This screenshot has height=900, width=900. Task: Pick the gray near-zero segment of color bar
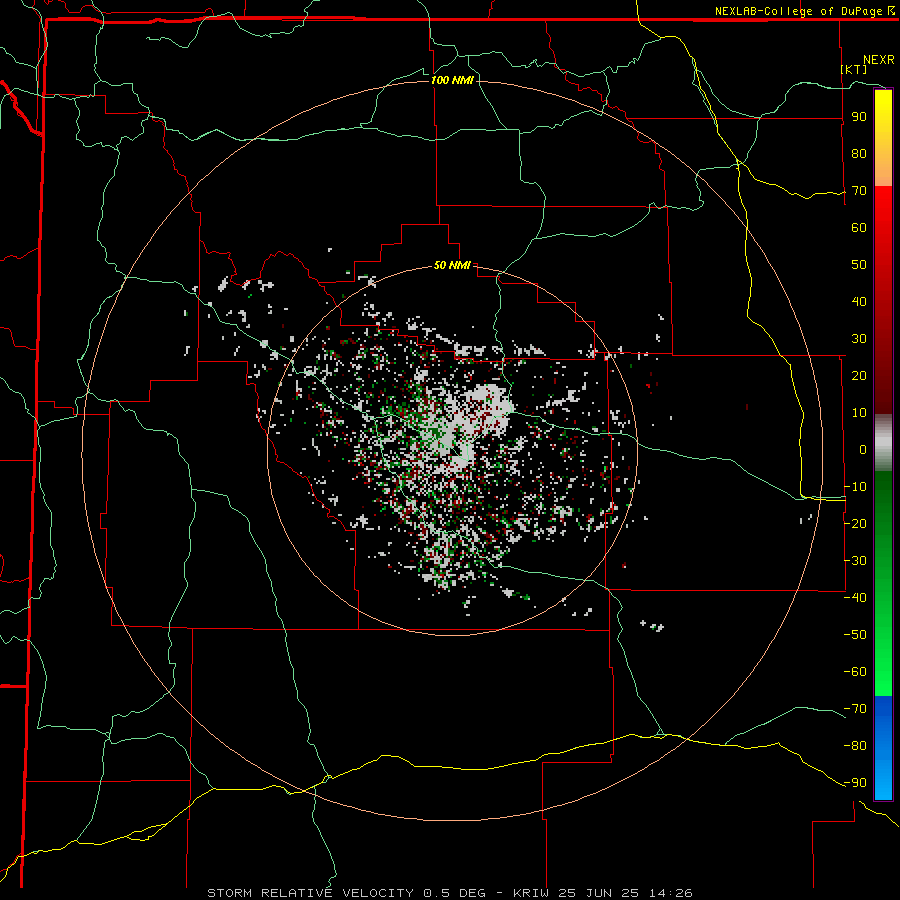(883, 443)
